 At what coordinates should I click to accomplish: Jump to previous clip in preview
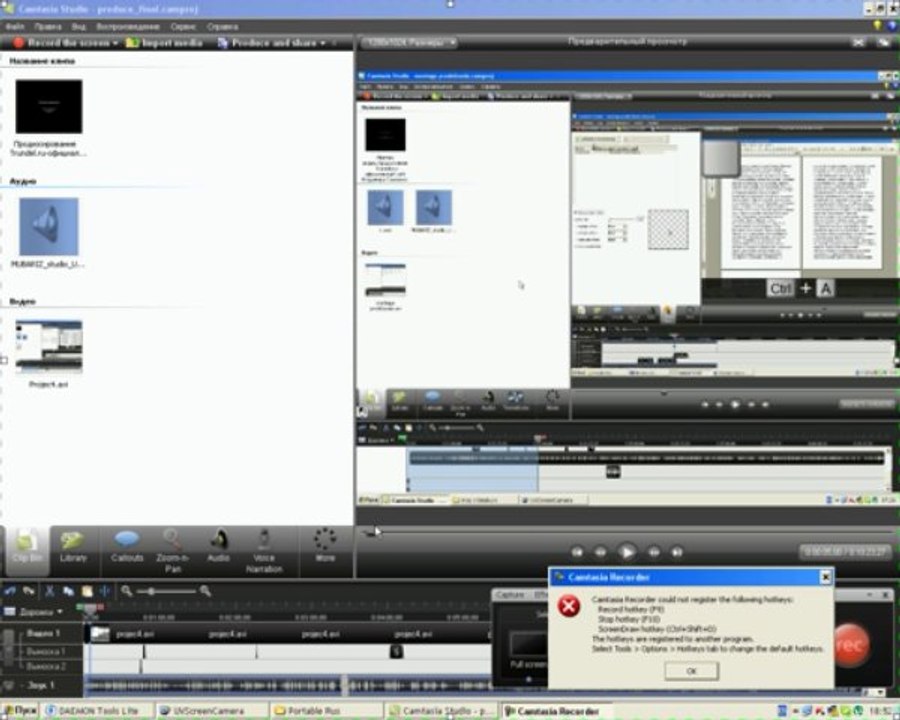577,552
